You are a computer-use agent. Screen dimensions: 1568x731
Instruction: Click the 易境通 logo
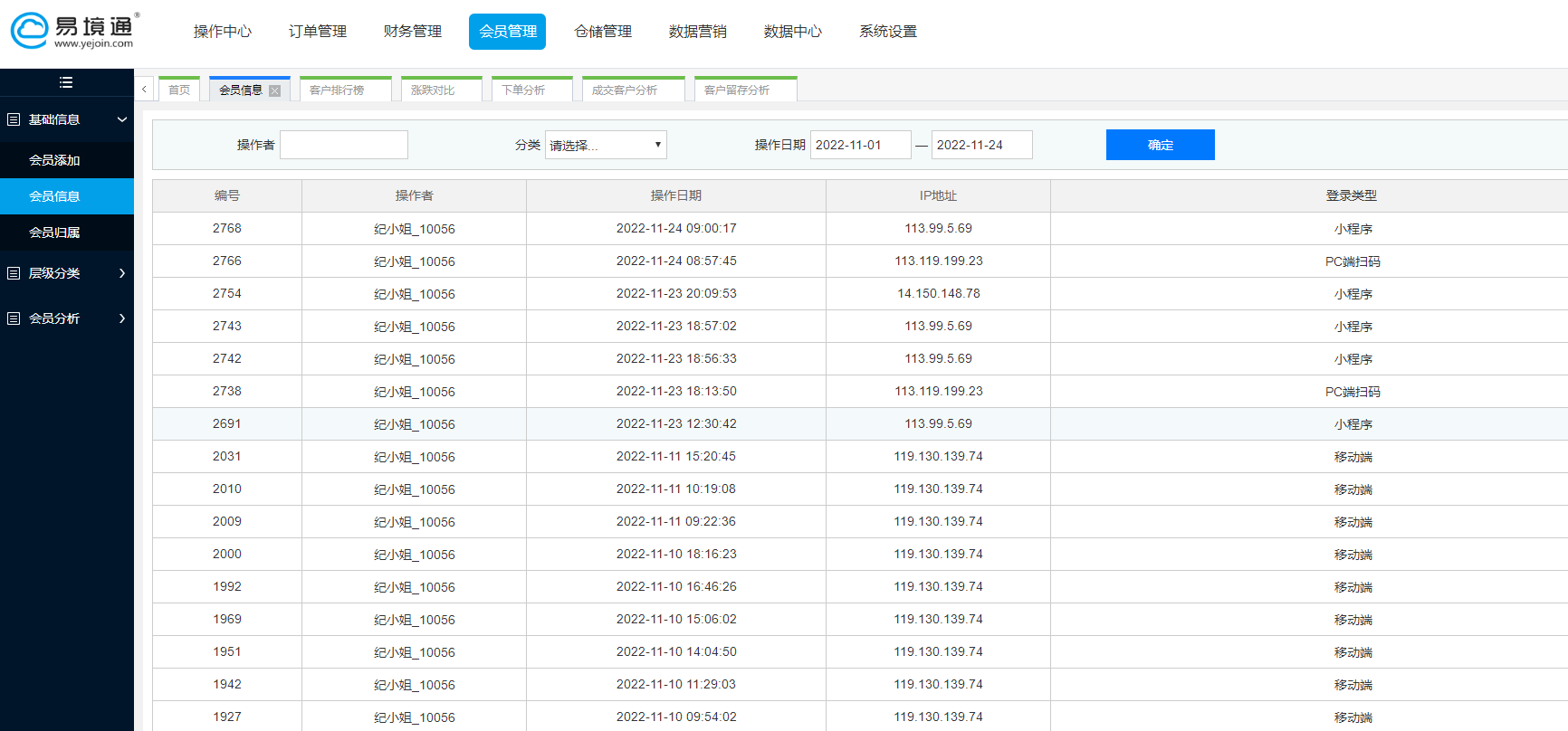tap(72, 31)
